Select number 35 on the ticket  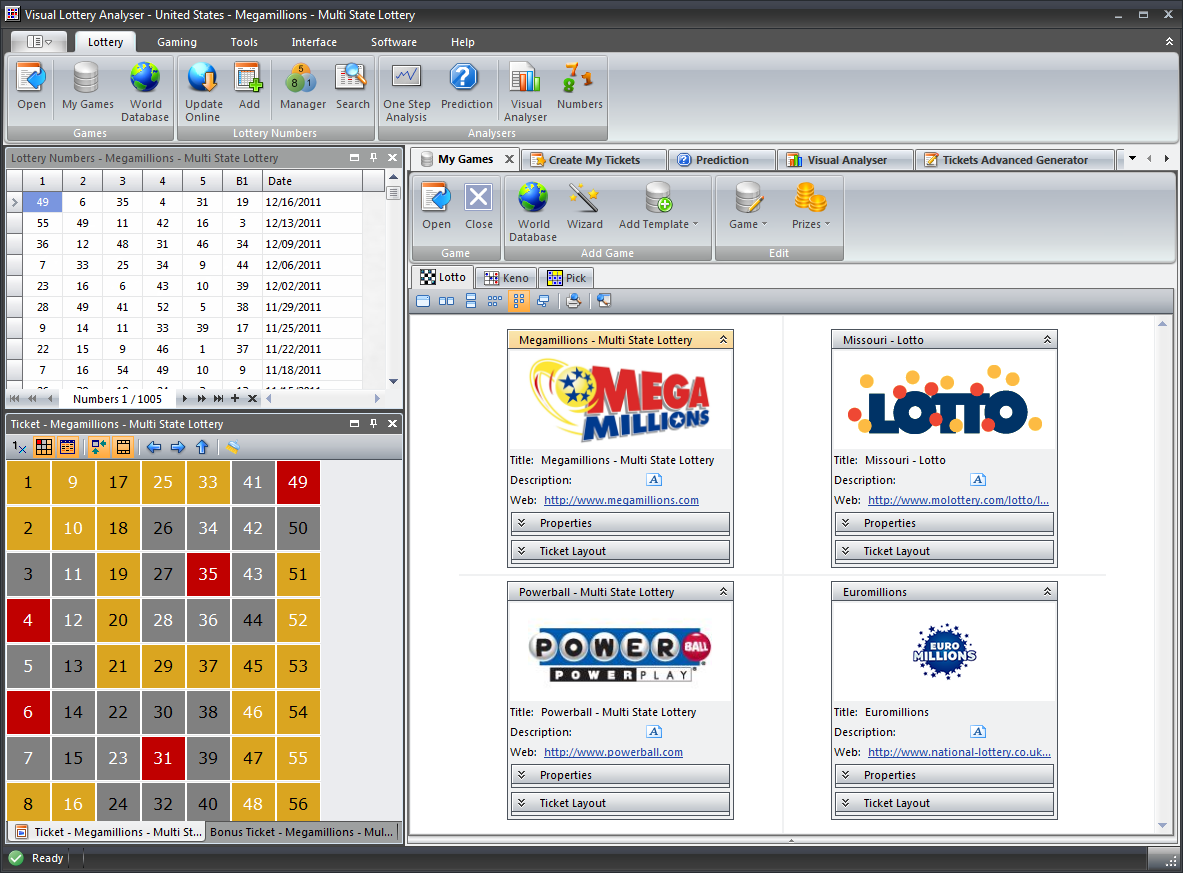click(208, 574)
